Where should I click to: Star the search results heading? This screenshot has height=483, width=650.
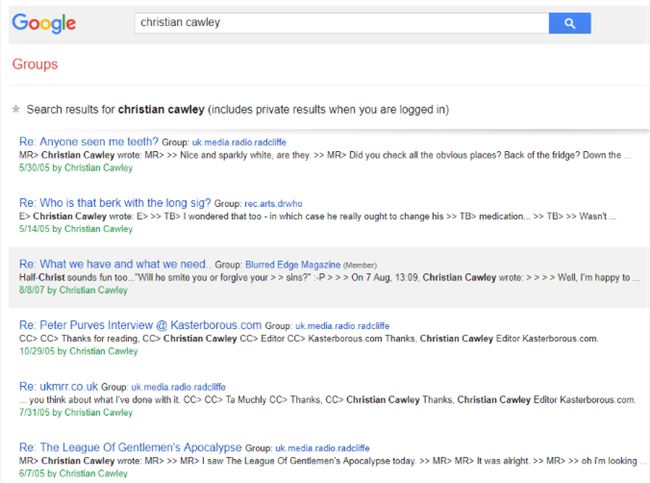click(15, 109)
